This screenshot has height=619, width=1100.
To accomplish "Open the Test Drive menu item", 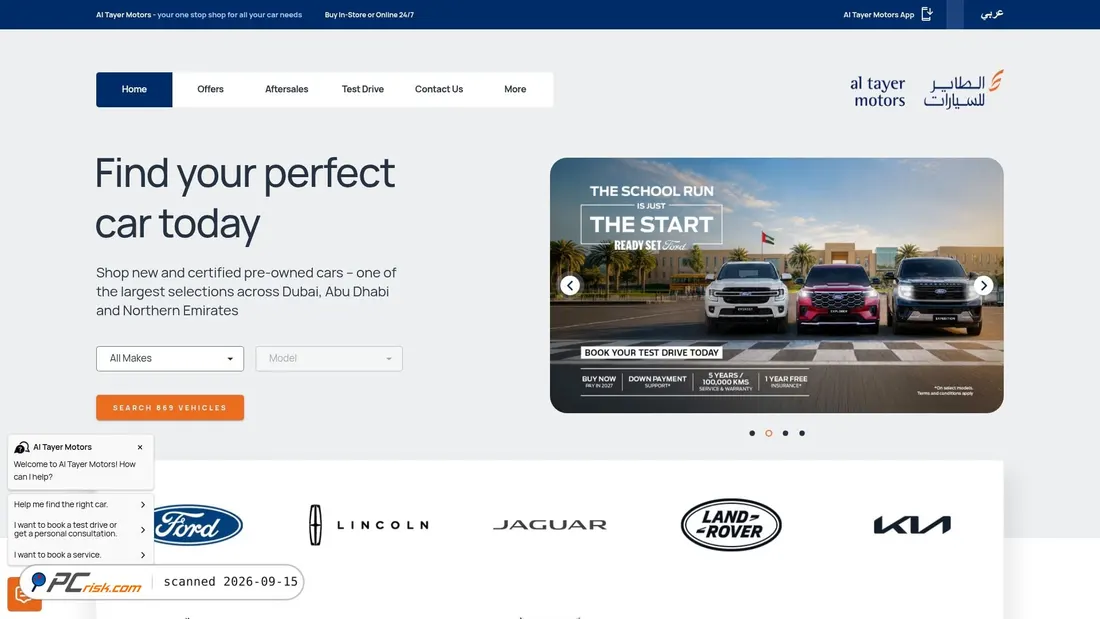I will point(363,89).
